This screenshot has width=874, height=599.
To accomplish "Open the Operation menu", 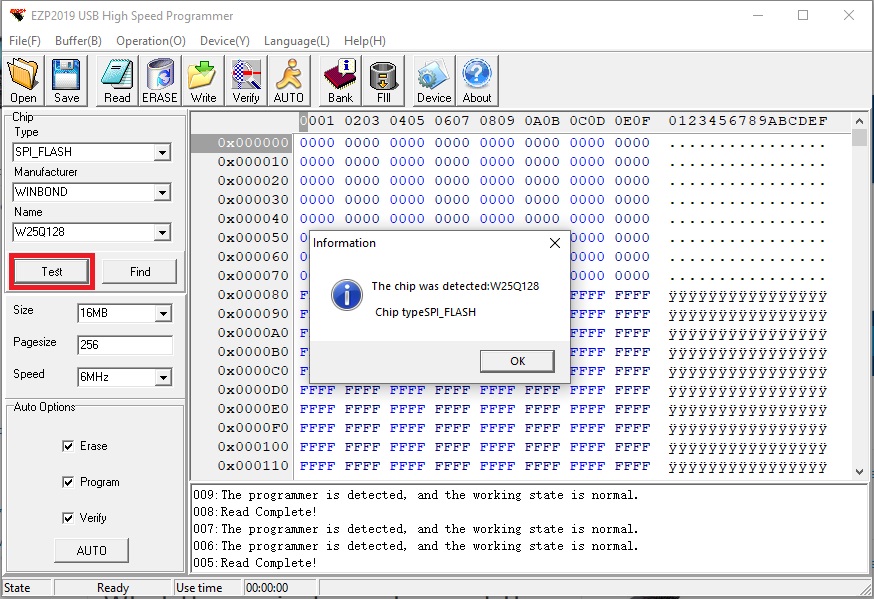I will [x=150, y=41].
